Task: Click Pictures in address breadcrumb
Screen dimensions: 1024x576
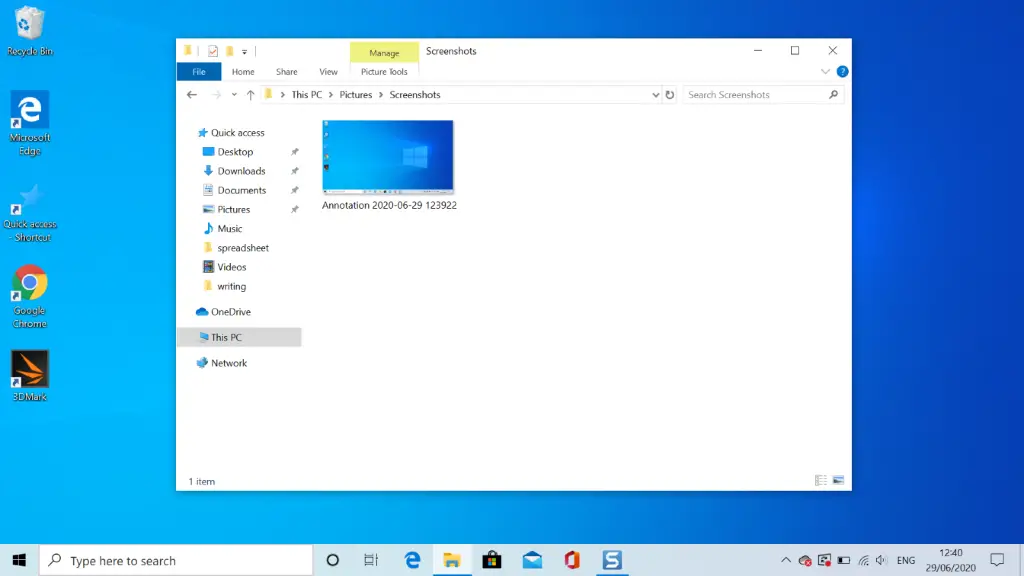Action: [355, 95]
